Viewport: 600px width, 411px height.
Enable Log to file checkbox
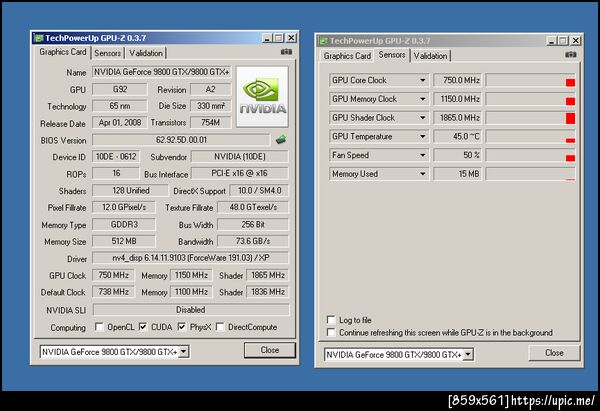331,320
